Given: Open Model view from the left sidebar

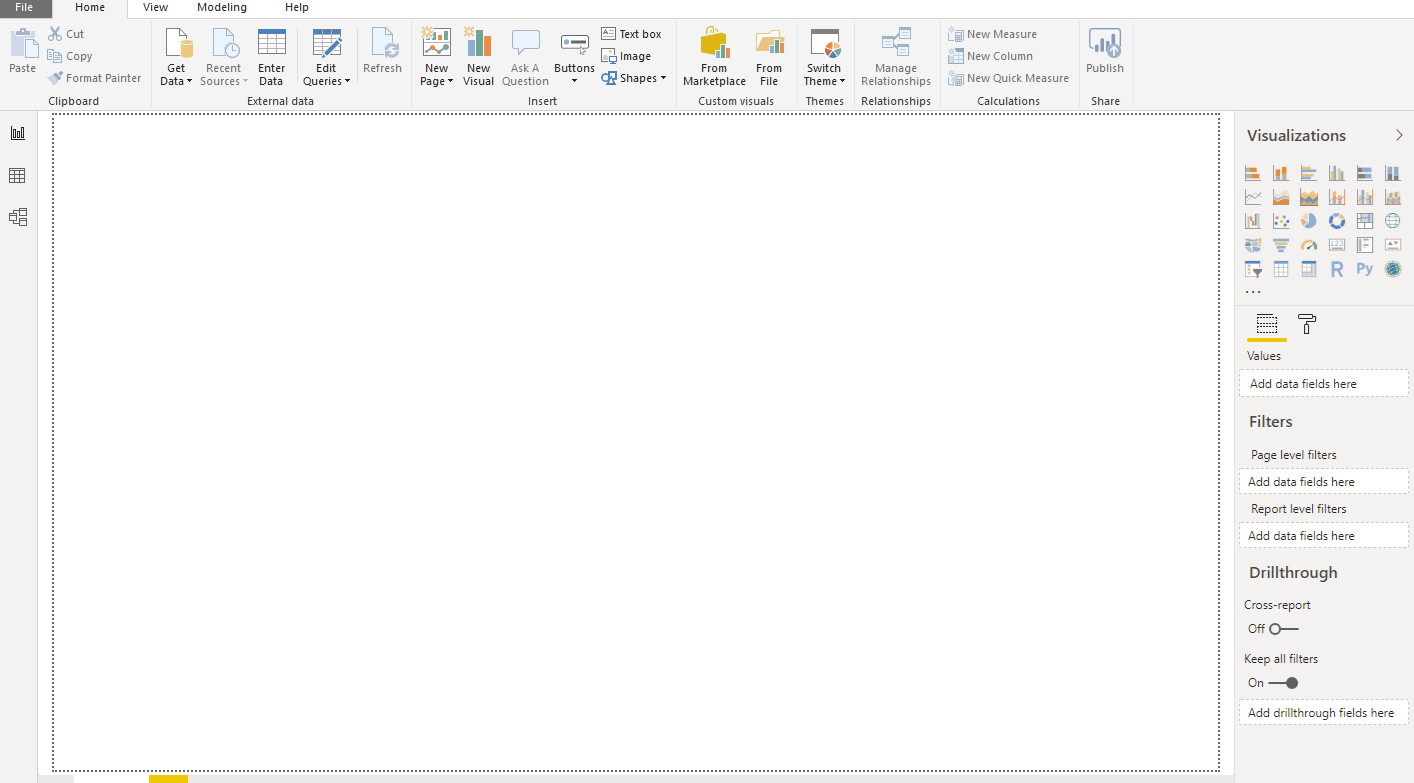Looking at the screenshot, I should 17,217.
